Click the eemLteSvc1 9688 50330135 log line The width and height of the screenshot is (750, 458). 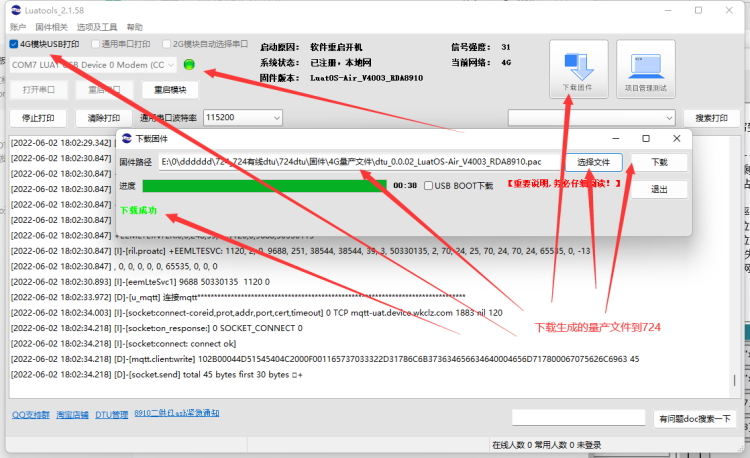(140, 282)
